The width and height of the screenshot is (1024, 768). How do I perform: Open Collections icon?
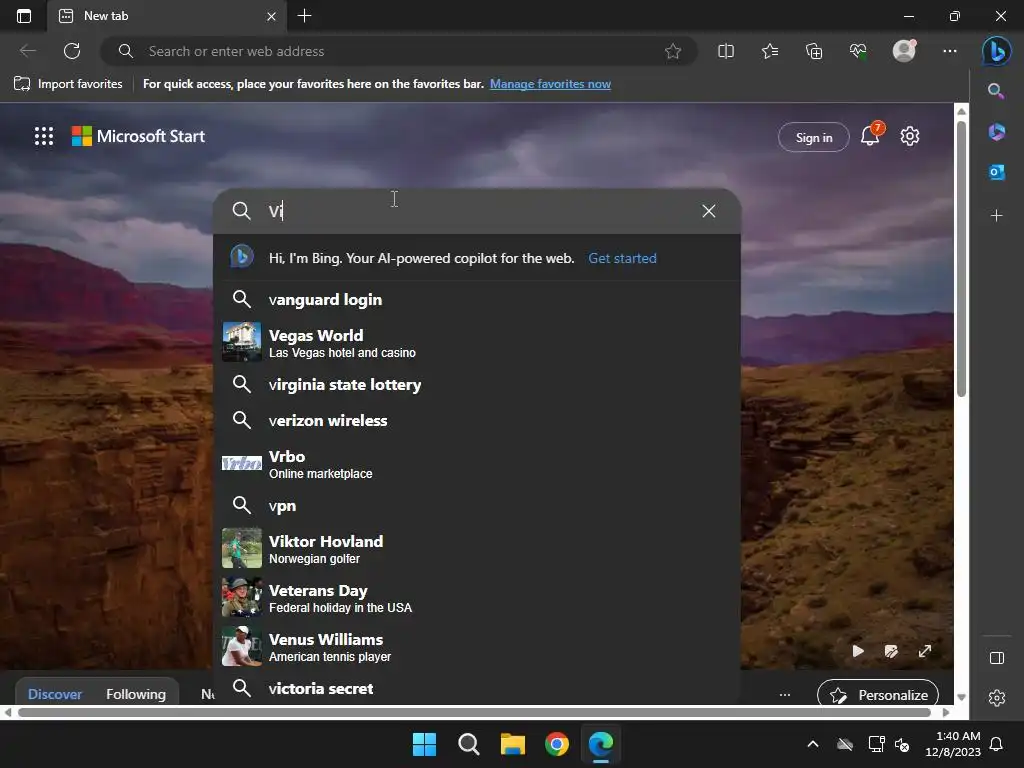point(814,51)
